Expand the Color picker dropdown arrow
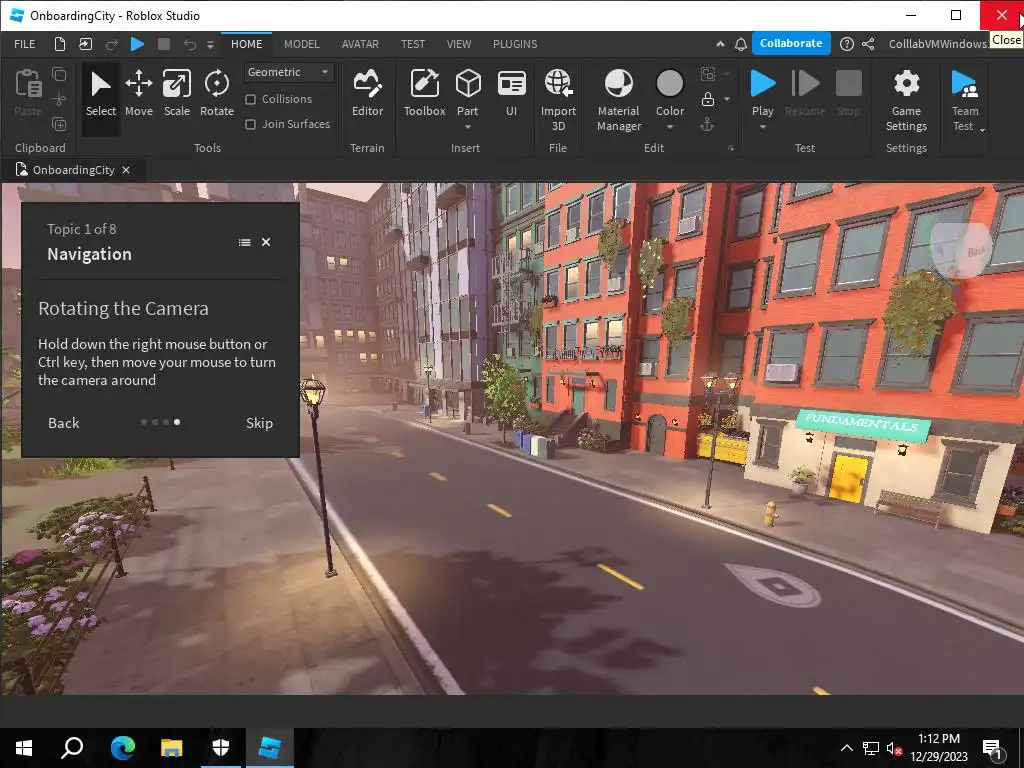1024x768 pixels. click(670, 127)
